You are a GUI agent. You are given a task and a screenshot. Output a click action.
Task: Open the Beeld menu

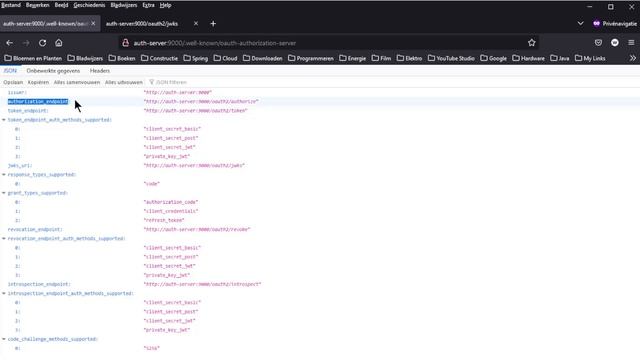coord(62,5)
